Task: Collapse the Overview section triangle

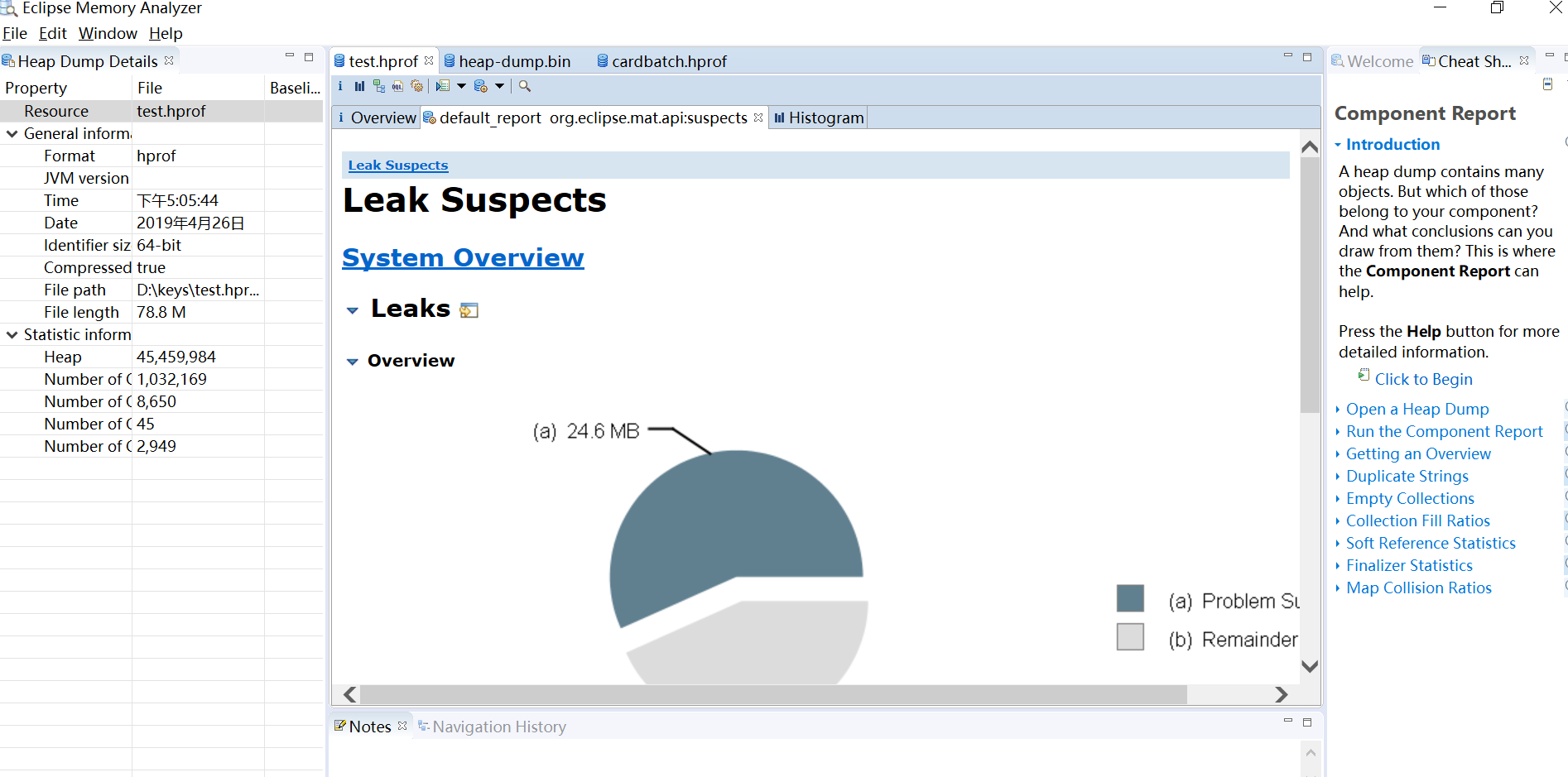Action: tap(353, 362)
